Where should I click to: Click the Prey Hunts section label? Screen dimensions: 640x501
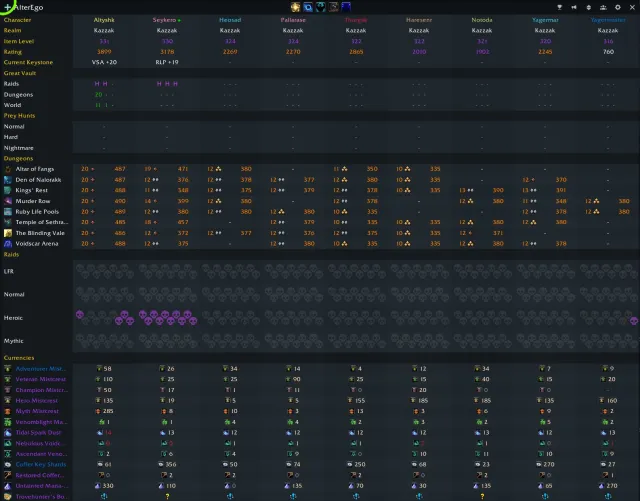coord(19,116)
